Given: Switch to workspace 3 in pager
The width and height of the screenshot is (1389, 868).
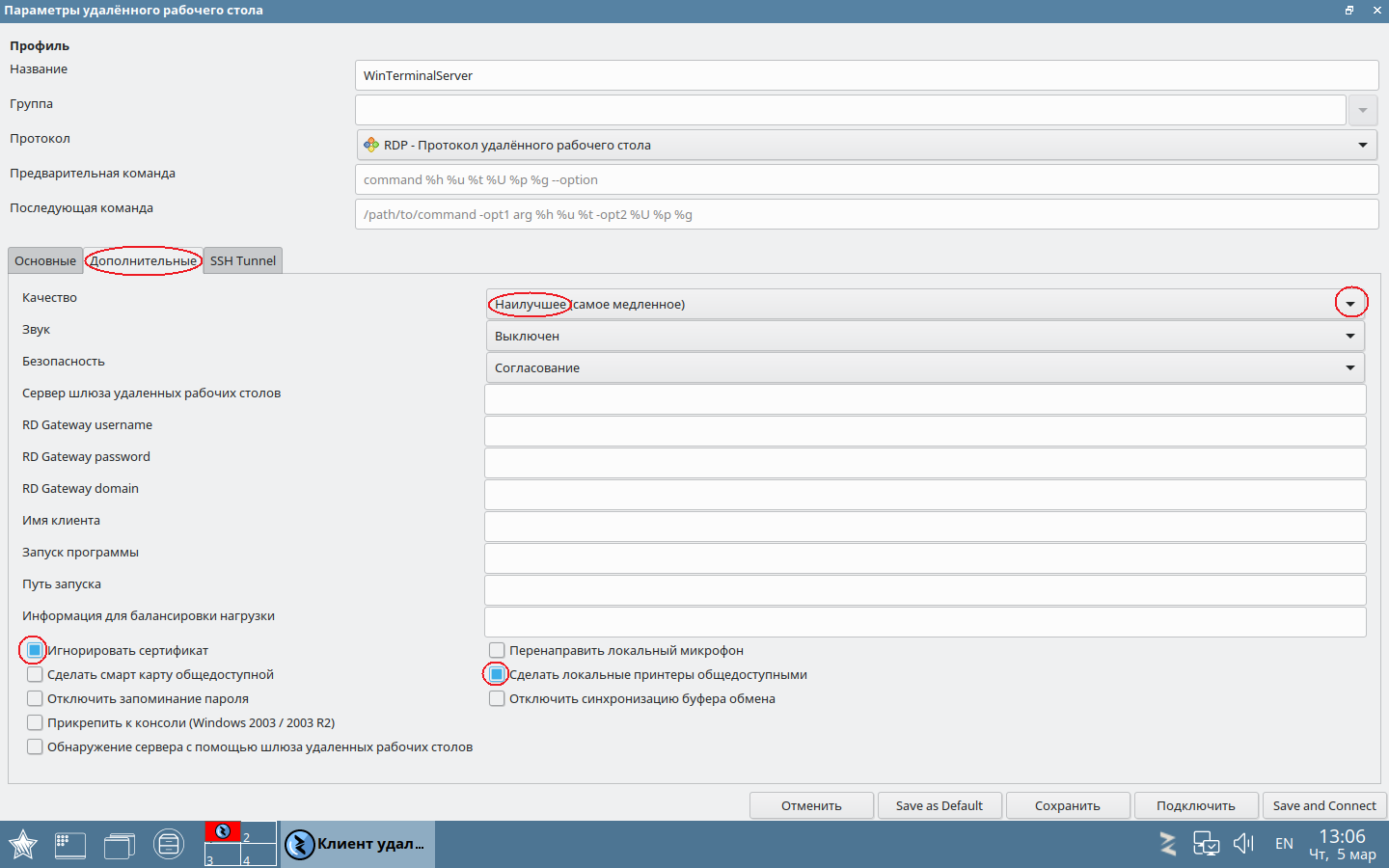Looking at the screenshot, I should [x=222, y=854].
